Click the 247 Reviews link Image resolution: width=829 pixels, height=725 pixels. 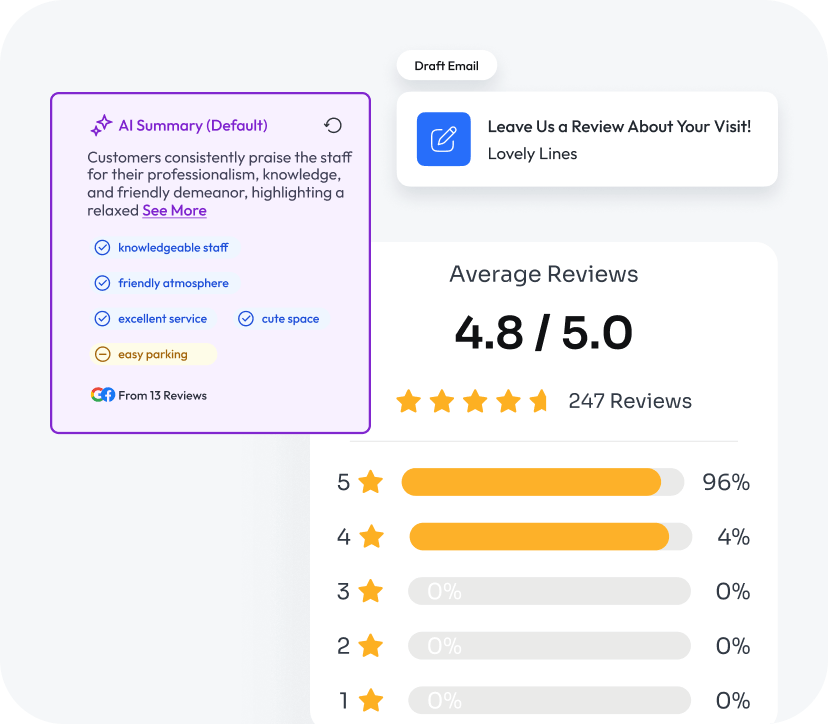630,401
